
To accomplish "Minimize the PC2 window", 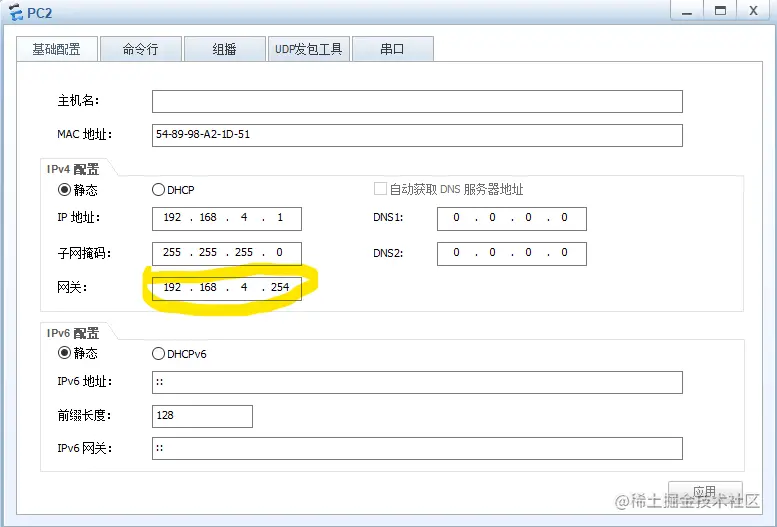I will pos(687,10).
